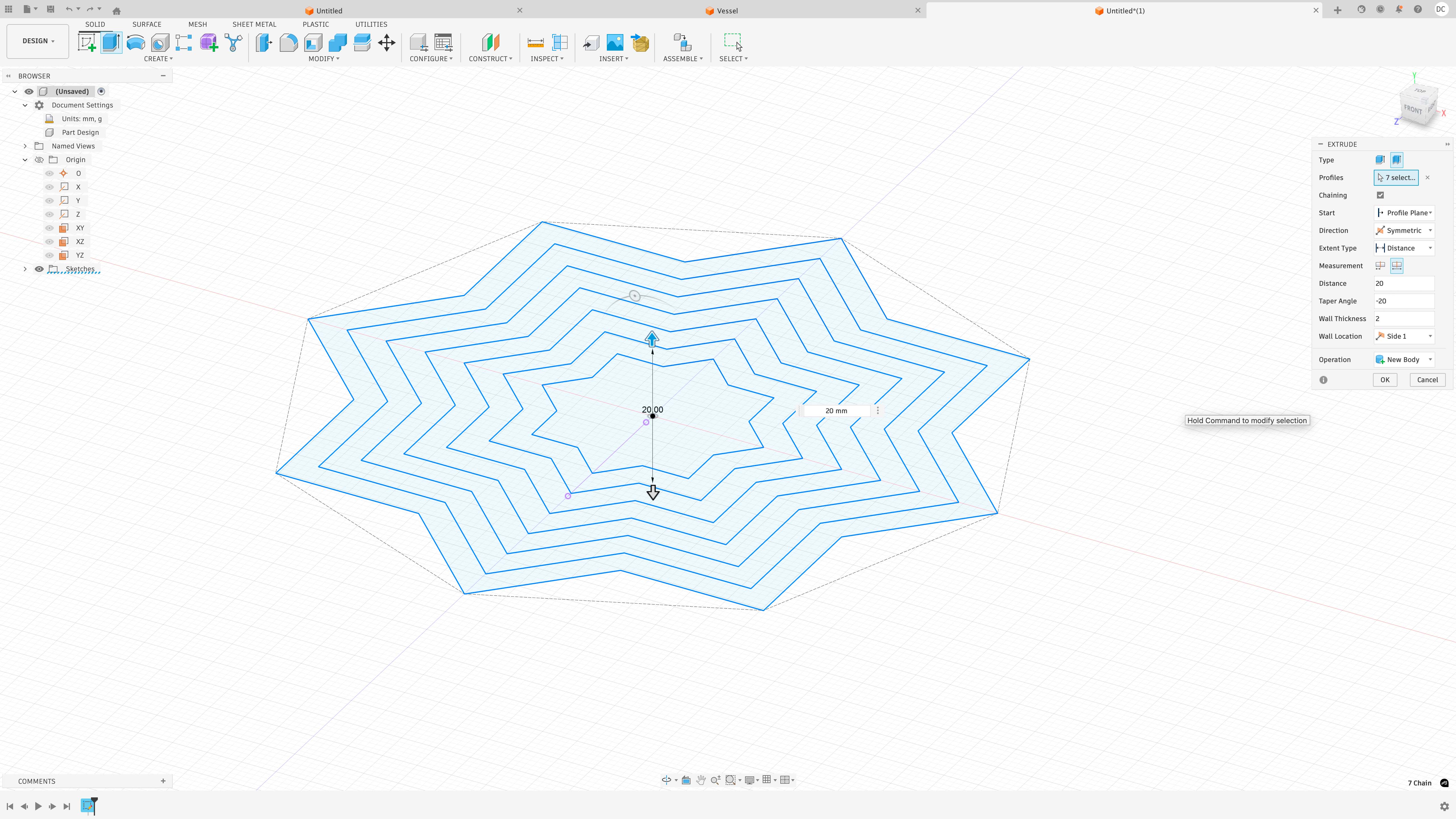Click the Taper Angle value field
This screenshot has width=1456, height=819.
click(1404, 301)
